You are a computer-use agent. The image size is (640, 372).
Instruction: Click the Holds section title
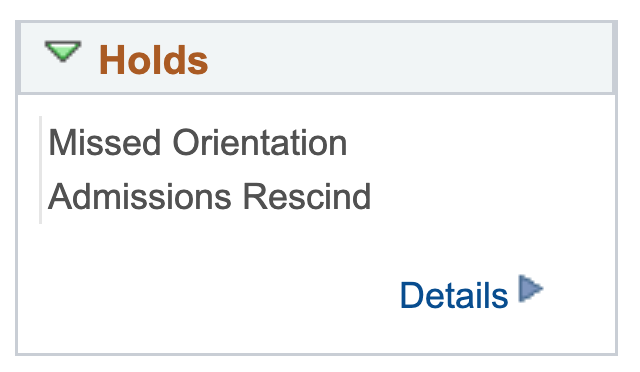pos(153,60)
